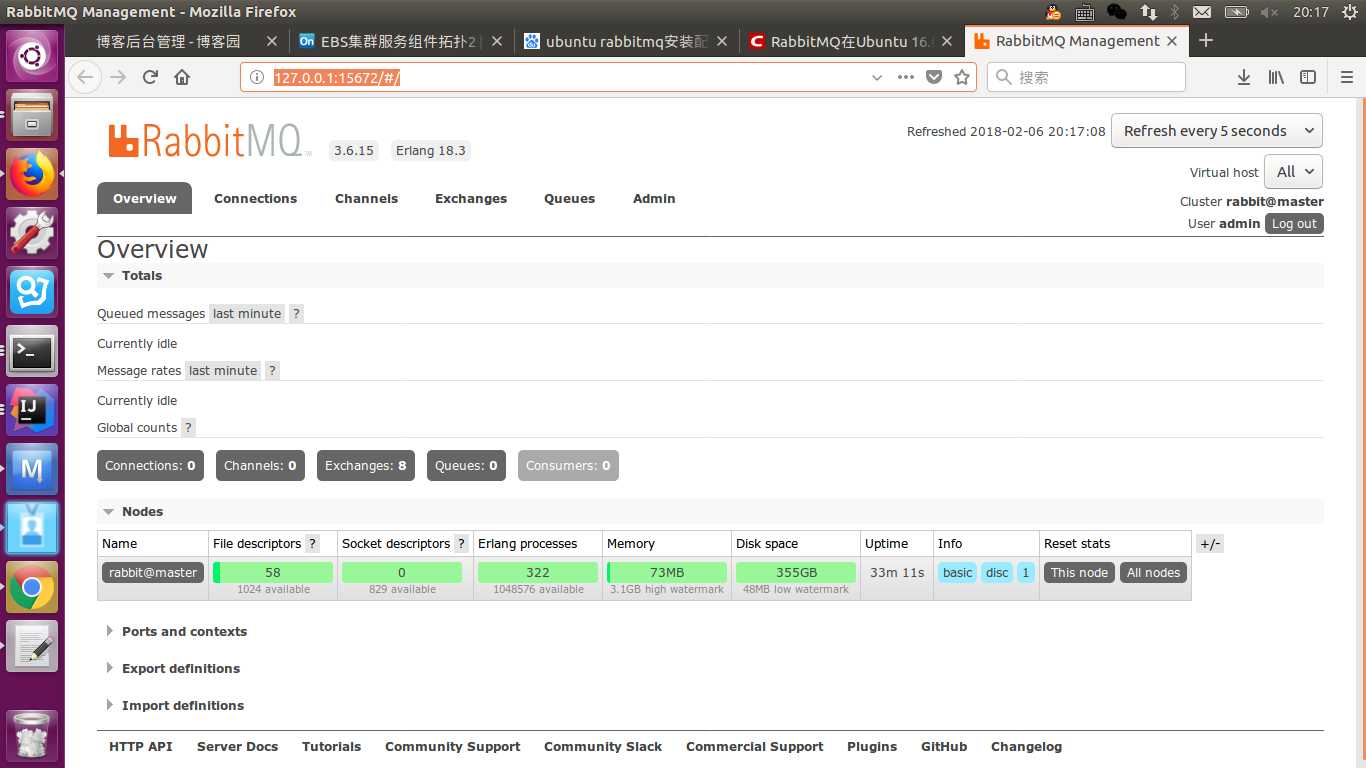Click the 127.0.0.1:15672 address bar

pyautogui.click(x=608, y=77)
